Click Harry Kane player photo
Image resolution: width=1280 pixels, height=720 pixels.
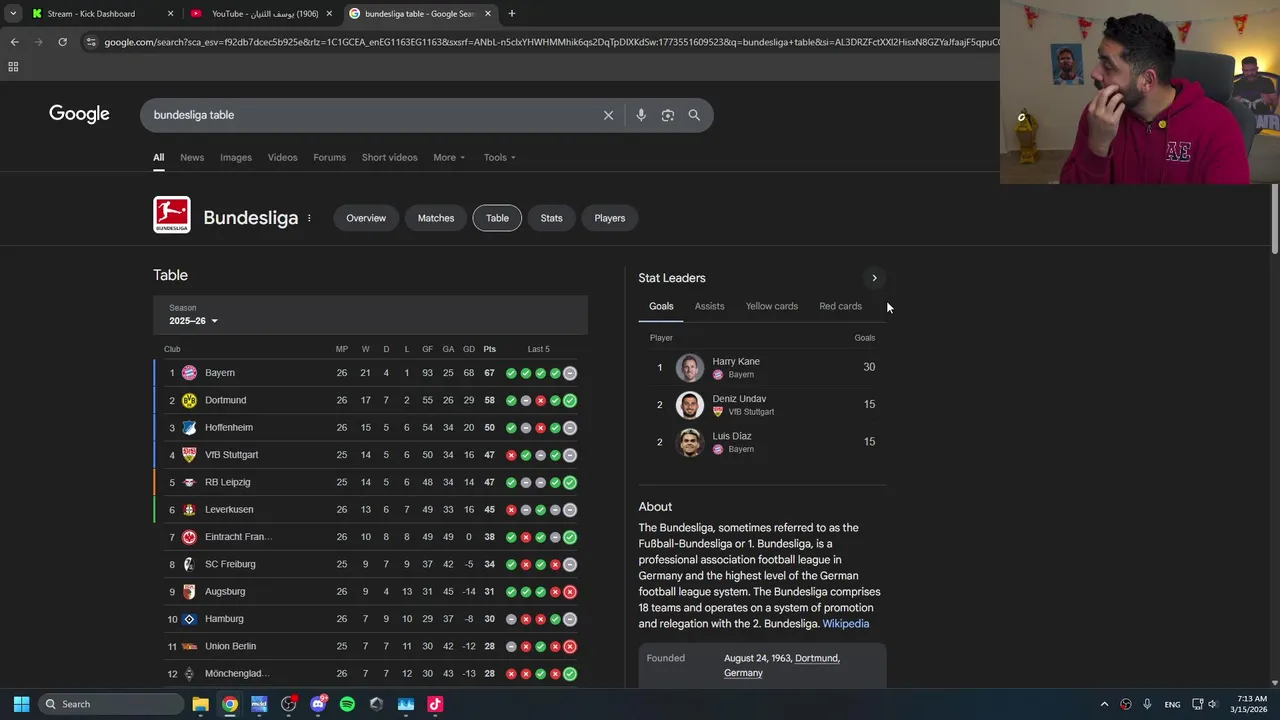click(690, 368)
